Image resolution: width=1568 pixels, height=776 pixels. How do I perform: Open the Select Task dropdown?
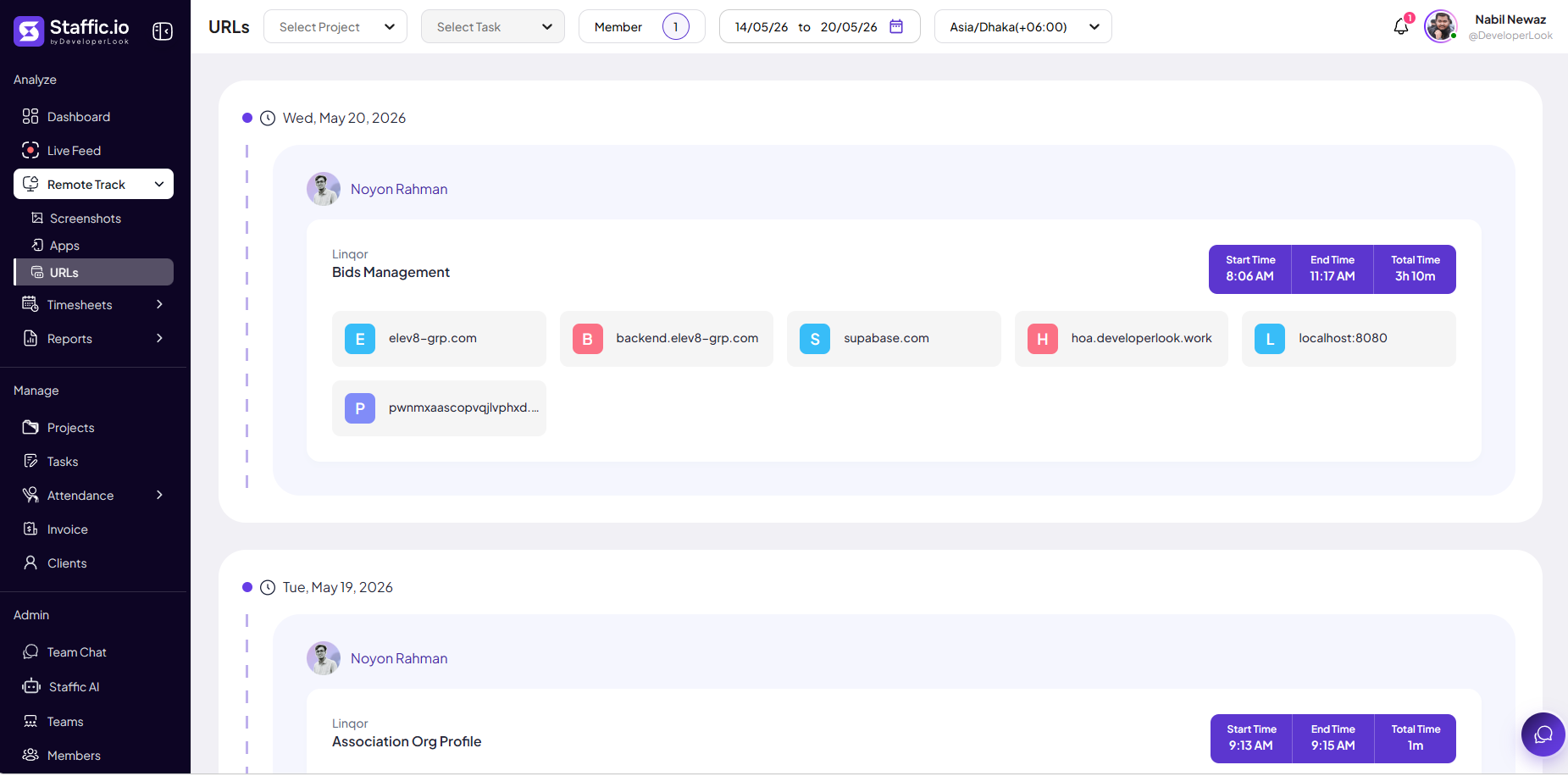(x=493, y=26)
